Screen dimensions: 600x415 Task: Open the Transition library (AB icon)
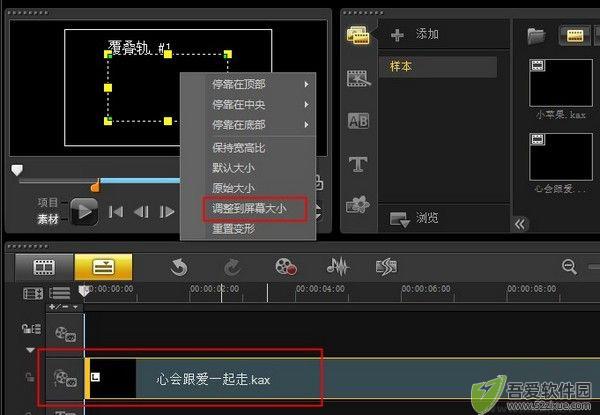tap(358, 121)
